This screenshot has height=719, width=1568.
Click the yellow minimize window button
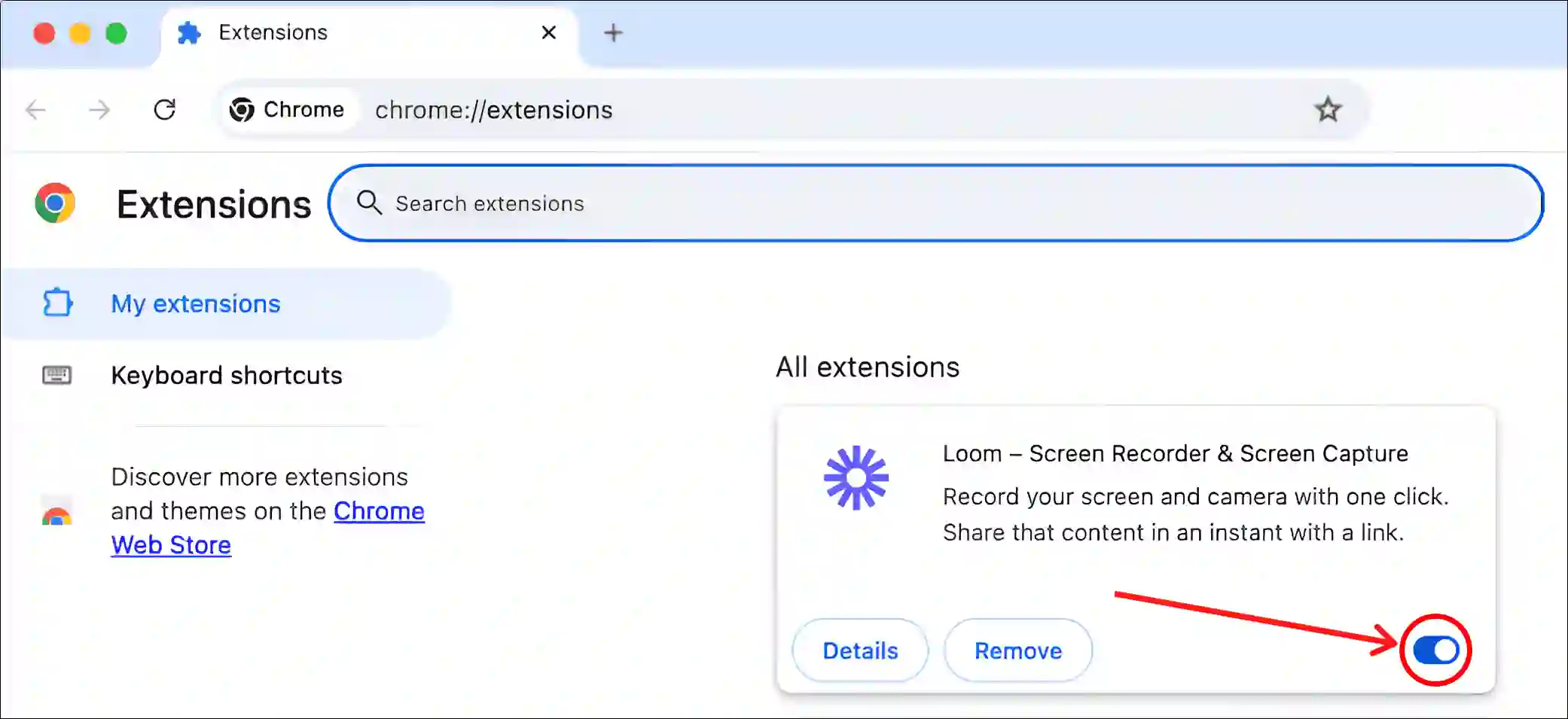coord(80,33)
